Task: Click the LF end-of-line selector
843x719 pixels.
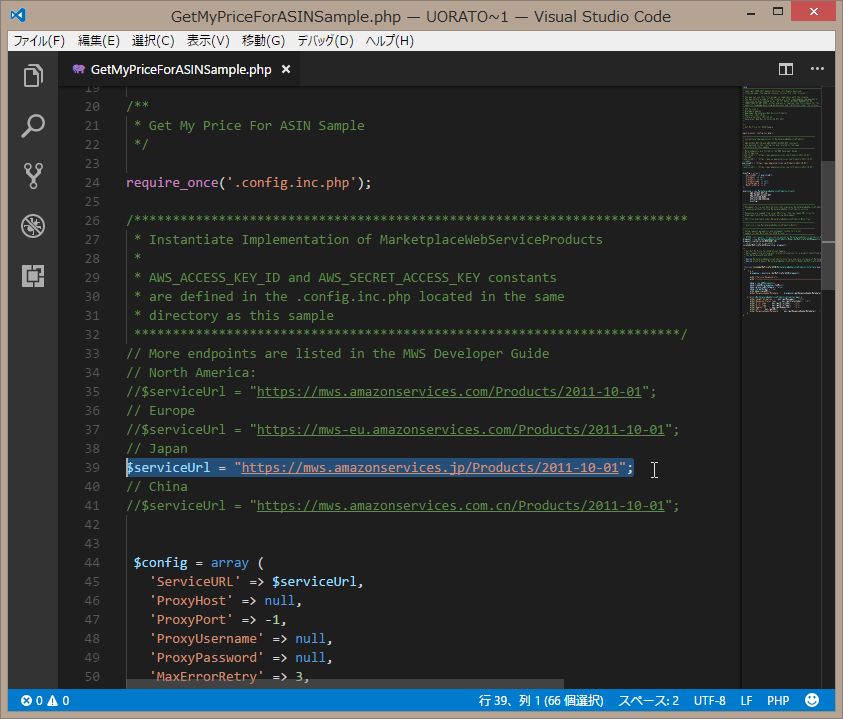Action: (746, 700)
